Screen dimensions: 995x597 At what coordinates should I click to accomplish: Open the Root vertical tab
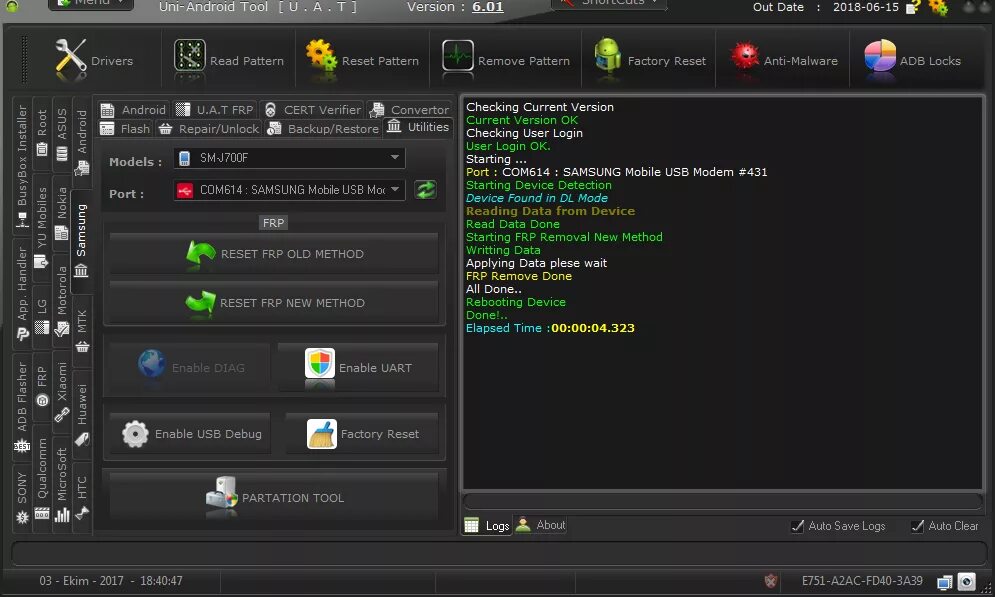pyautogui.click(x=42, y=133)
